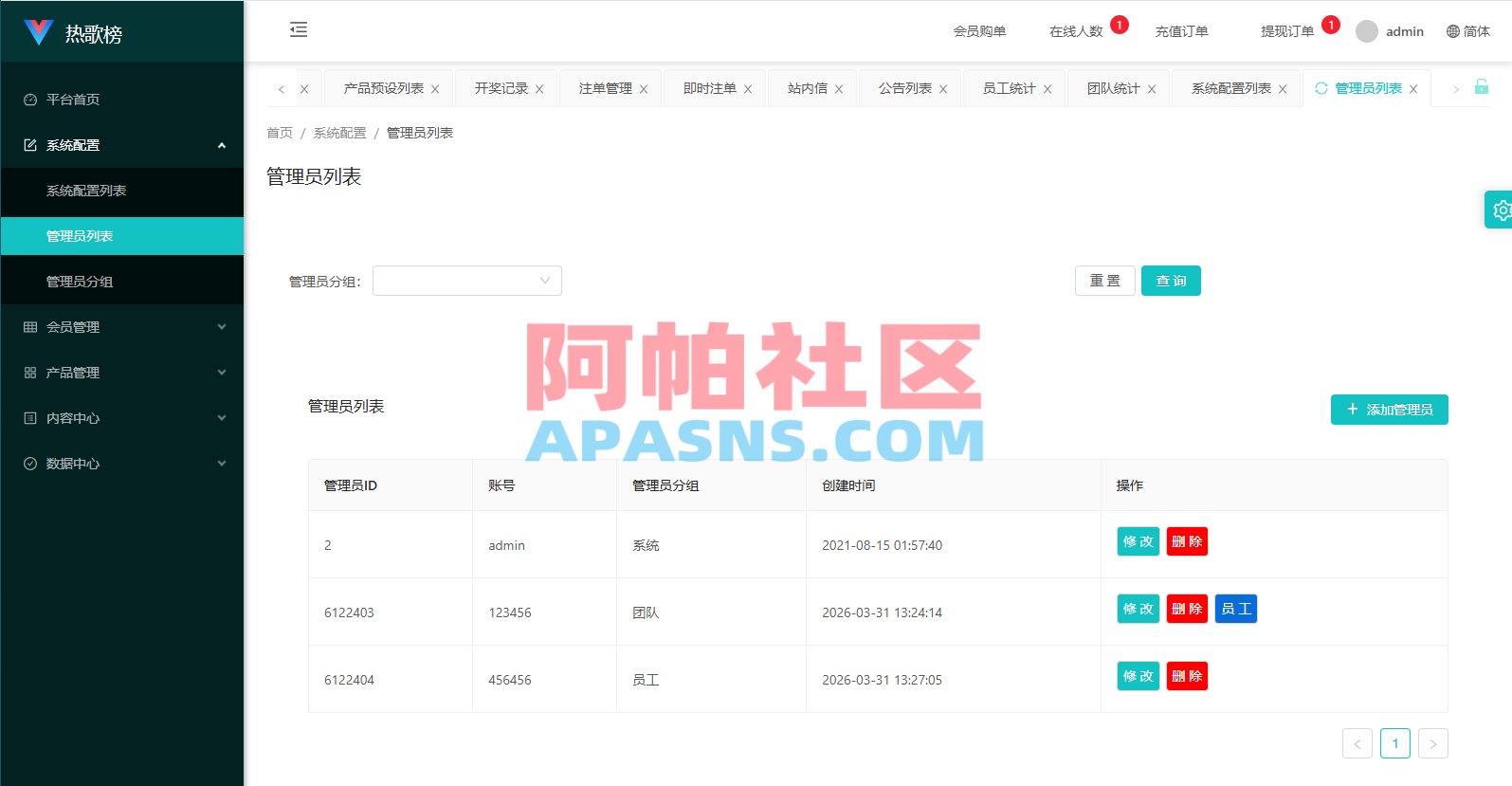
Task: Collapse the 系统配置 sidebar menu
Action: tap(122, 145)
